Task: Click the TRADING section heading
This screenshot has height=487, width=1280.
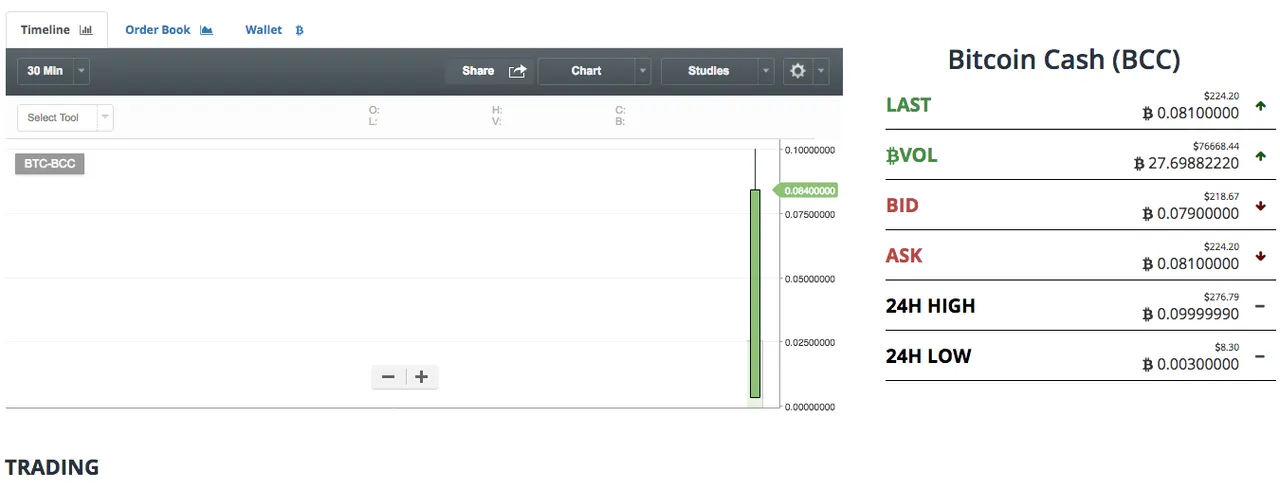Action: 52,467
